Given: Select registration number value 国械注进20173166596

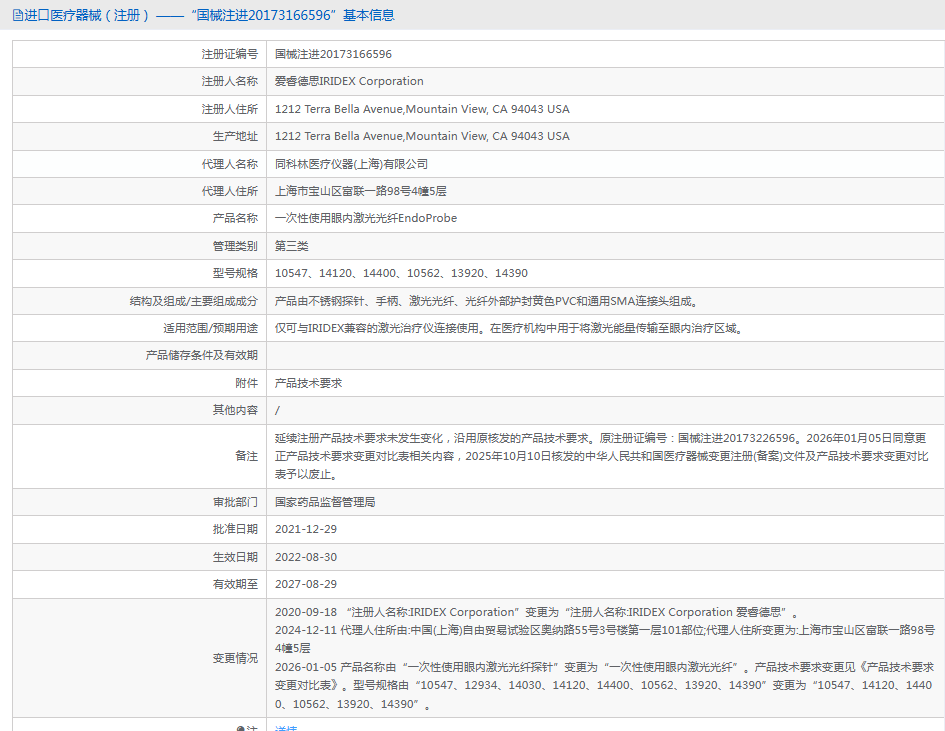Looking at the screenshot, I should [333, 54].
